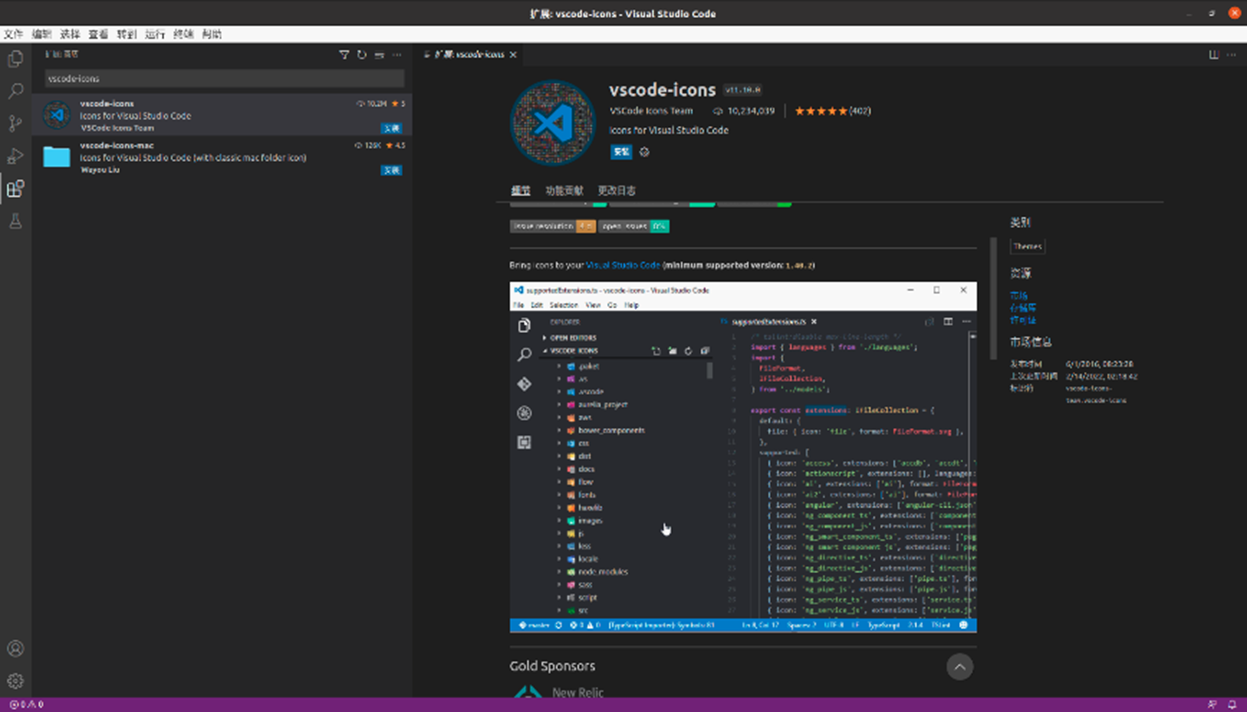Open the Source Control view
The image size is (1247, 712).
tap(15, 124)
